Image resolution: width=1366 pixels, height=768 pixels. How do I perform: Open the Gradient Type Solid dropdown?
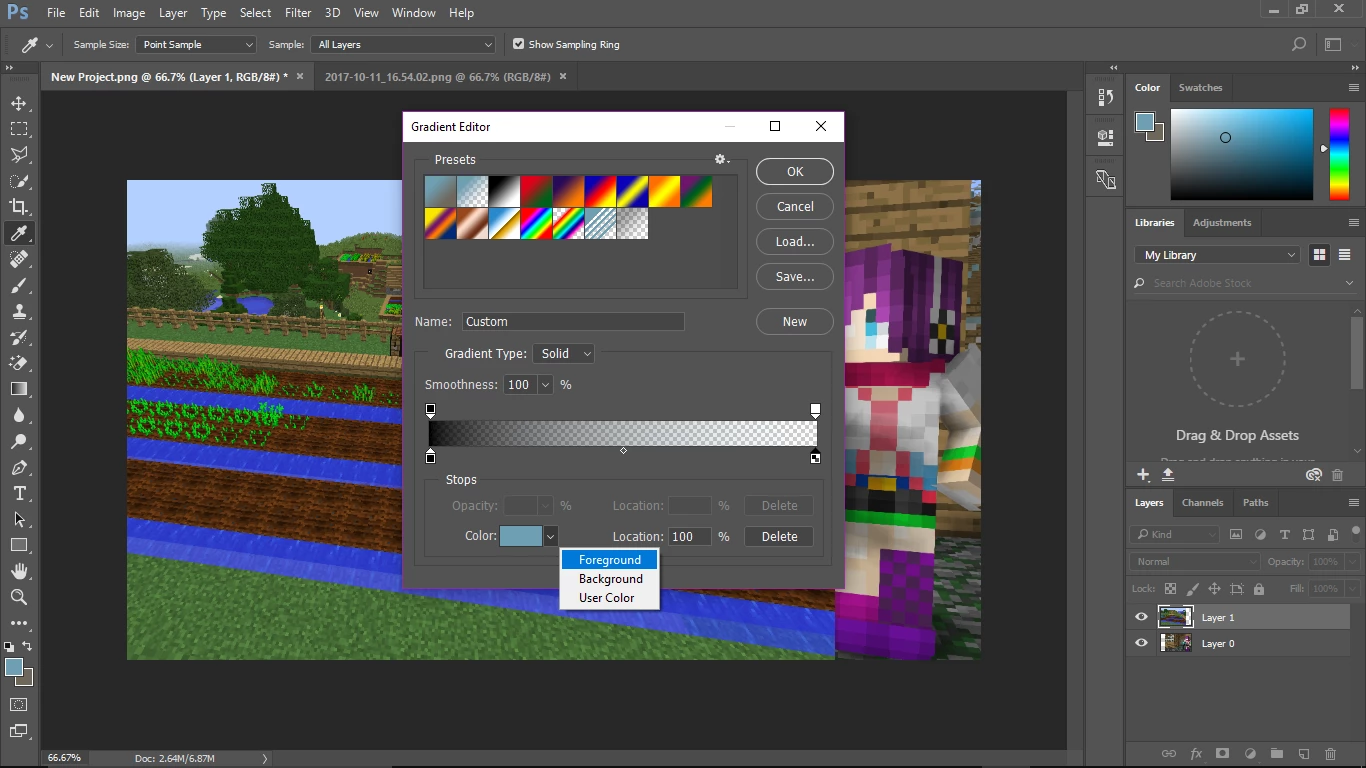click(563, 353)
